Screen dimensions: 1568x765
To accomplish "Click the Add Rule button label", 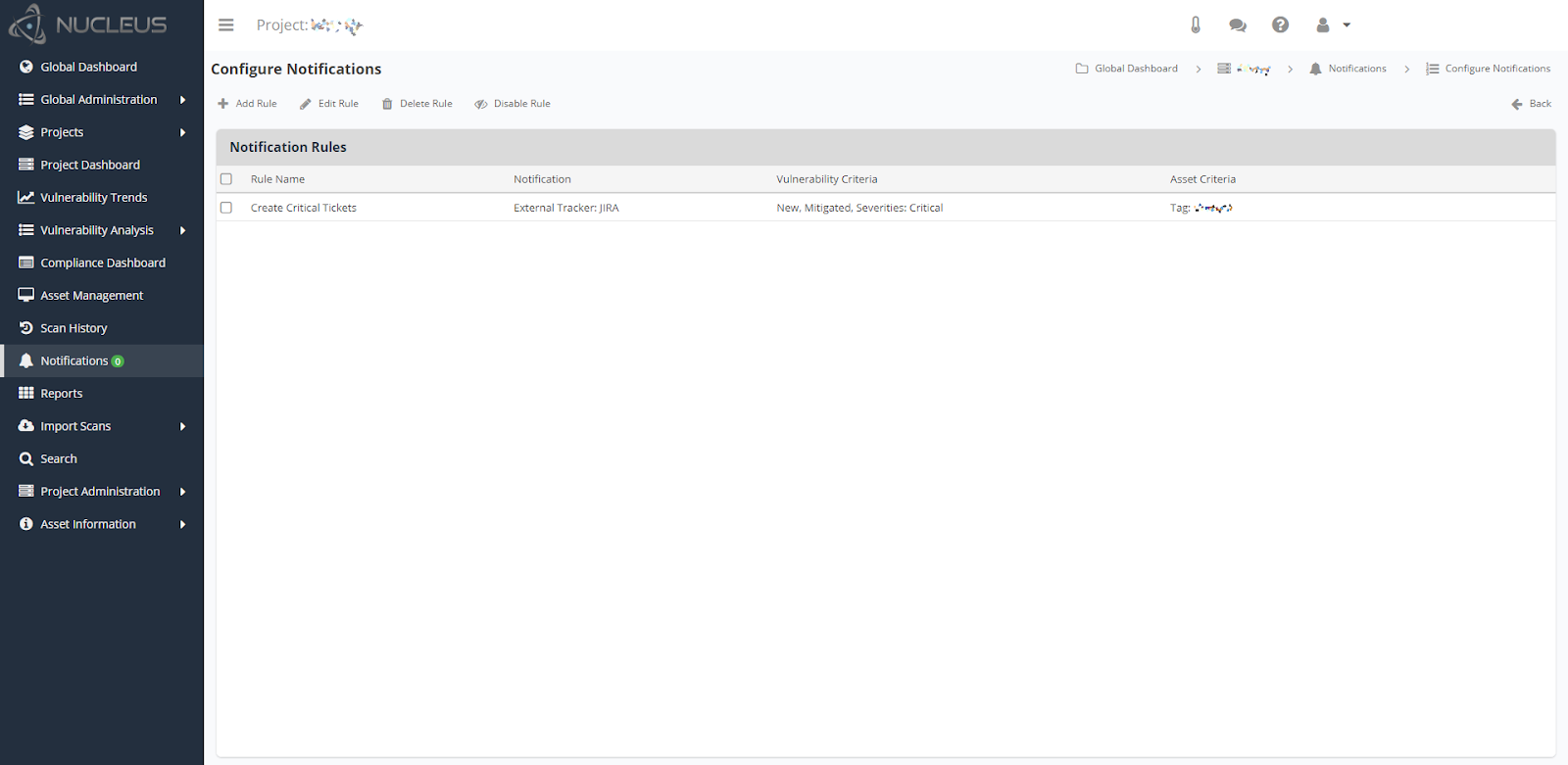I will click(257, 104).
